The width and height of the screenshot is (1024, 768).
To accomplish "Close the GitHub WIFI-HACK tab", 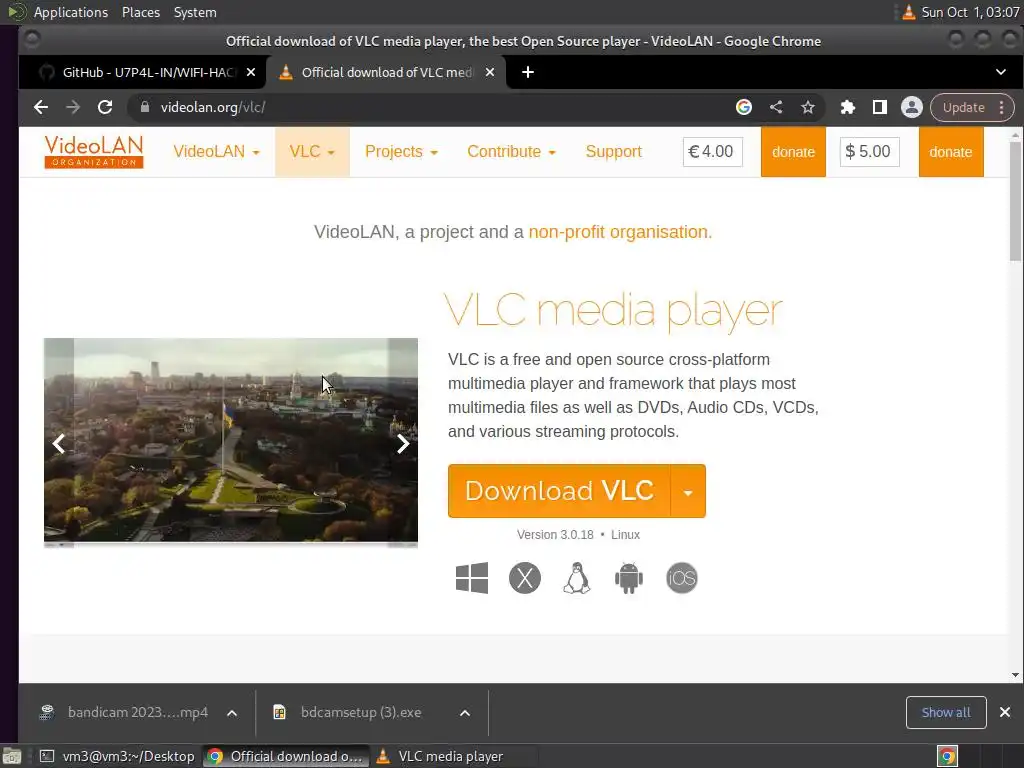I will pyautogui.click(x=251, y=72).
